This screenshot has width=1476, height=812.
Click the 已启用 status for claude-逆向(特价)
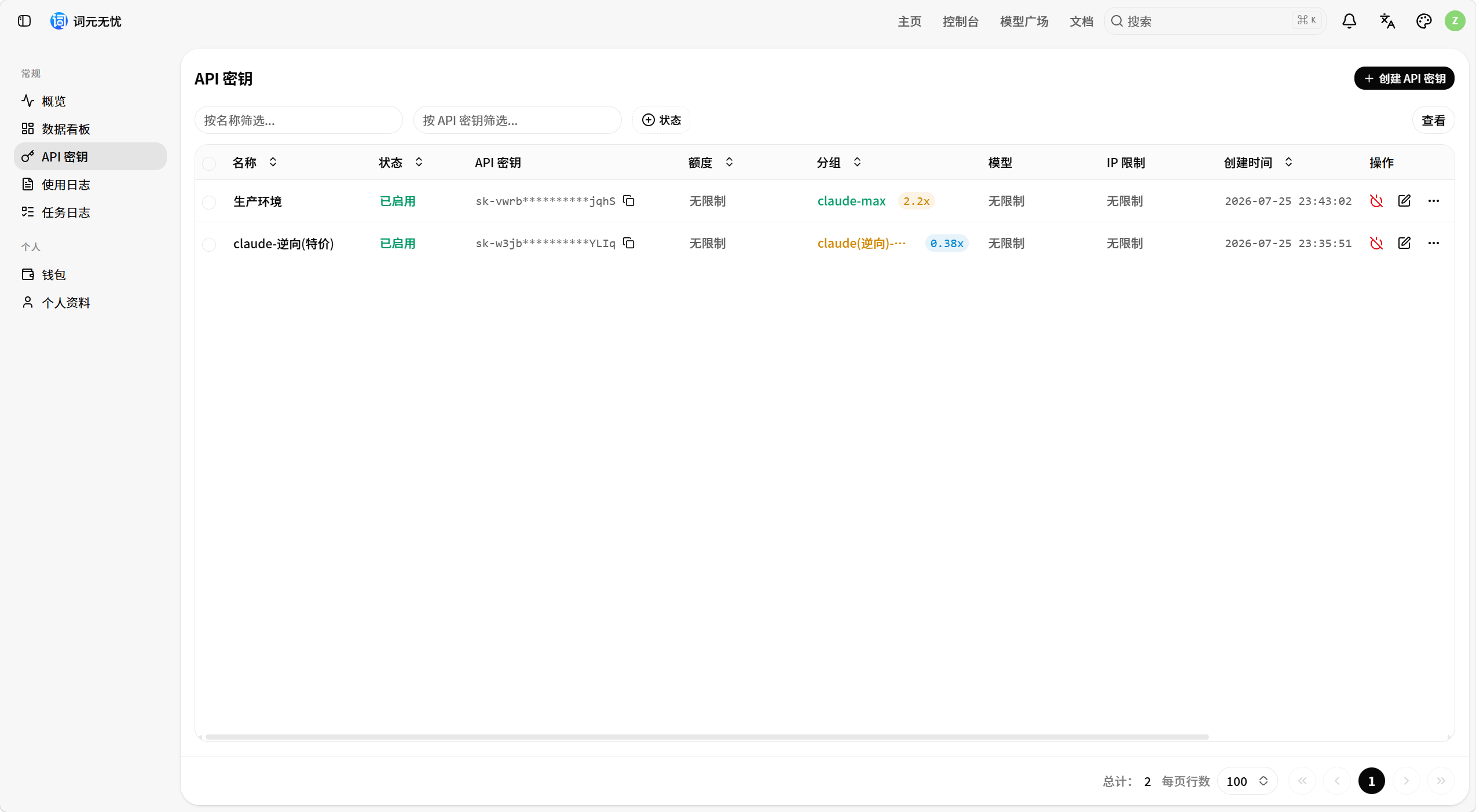(397, 243)
